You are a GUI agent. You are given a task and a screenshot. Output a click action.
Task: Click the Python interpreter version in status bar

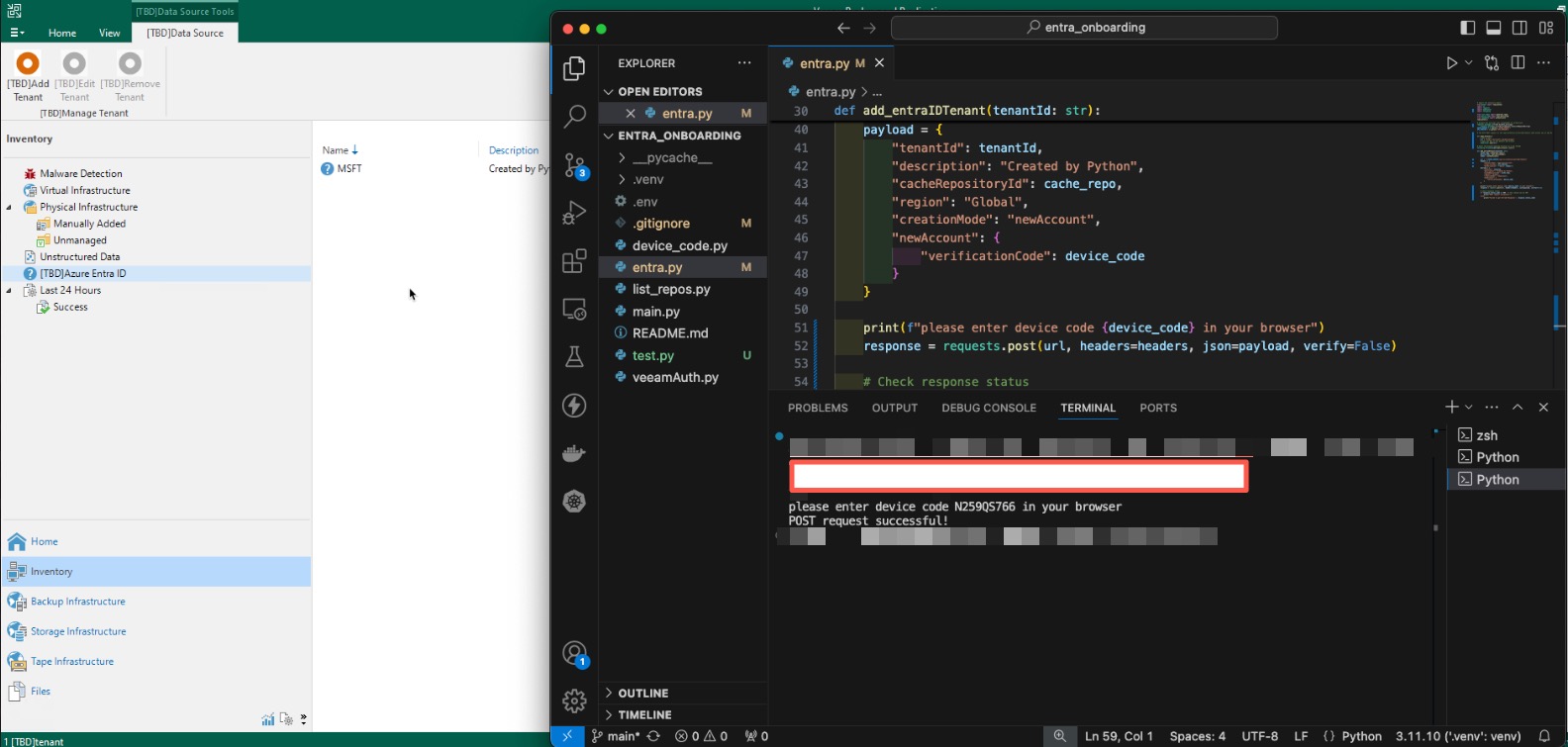coord(1457,736)
